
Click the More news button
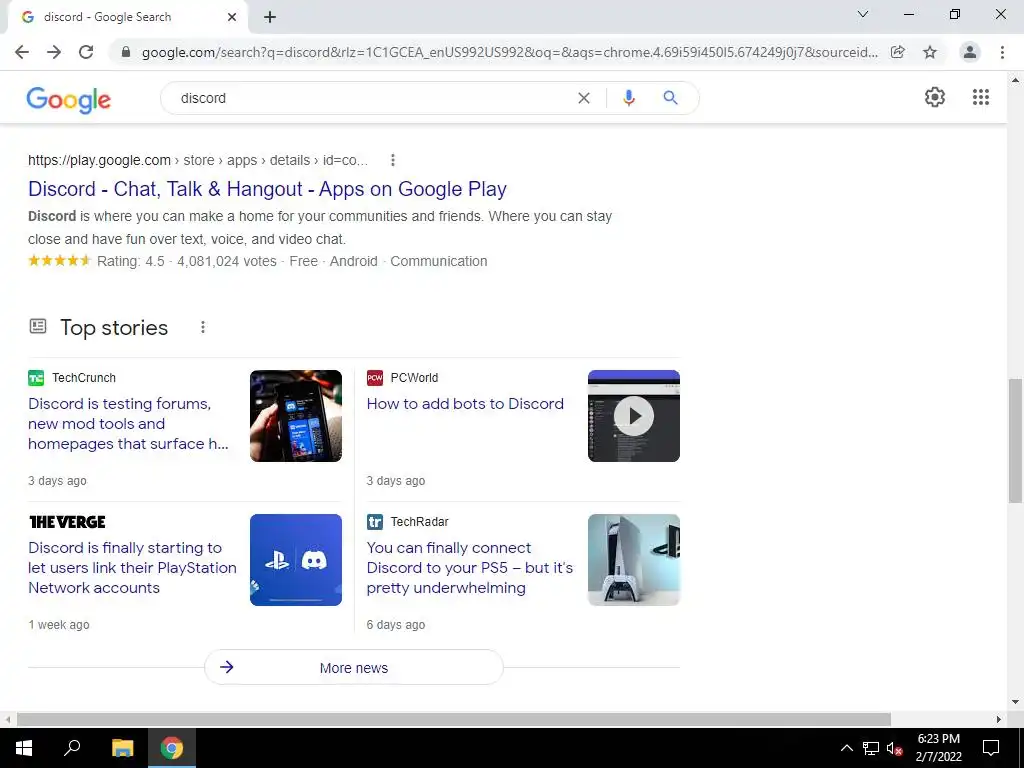coord(354,667)
